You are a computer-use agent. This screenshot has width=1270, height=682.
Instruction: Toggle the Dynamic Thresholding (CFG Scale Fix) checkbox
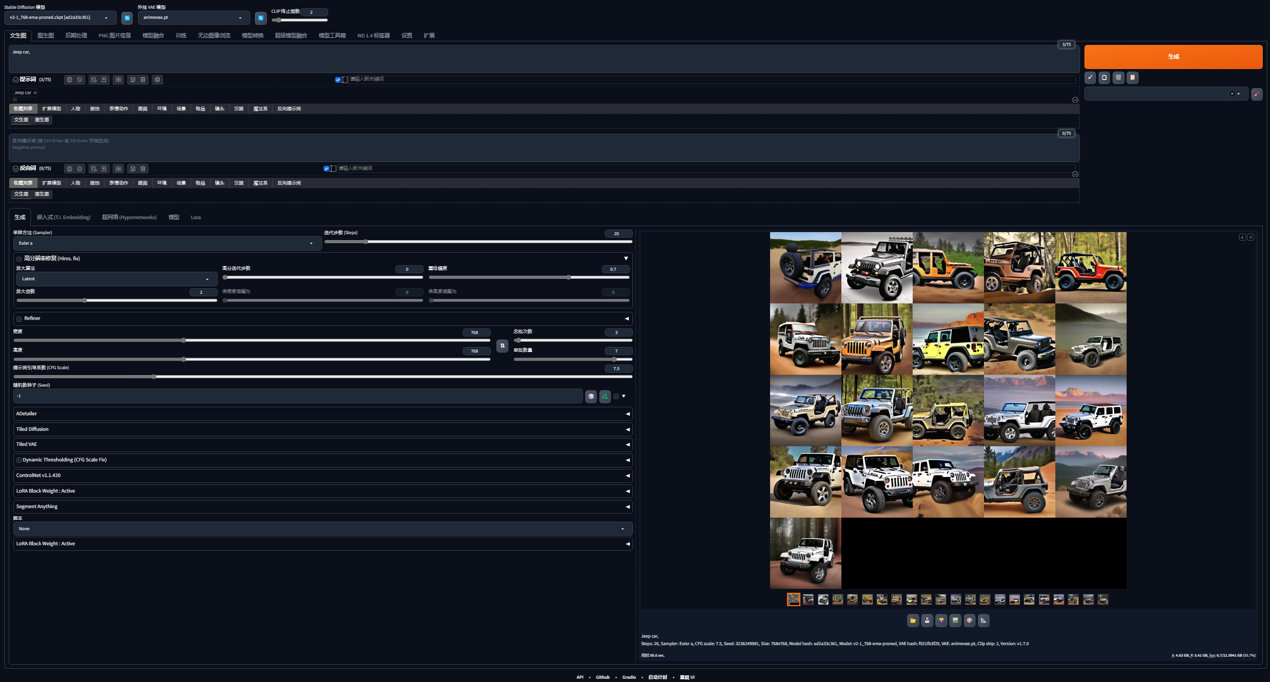pos(19,460)
